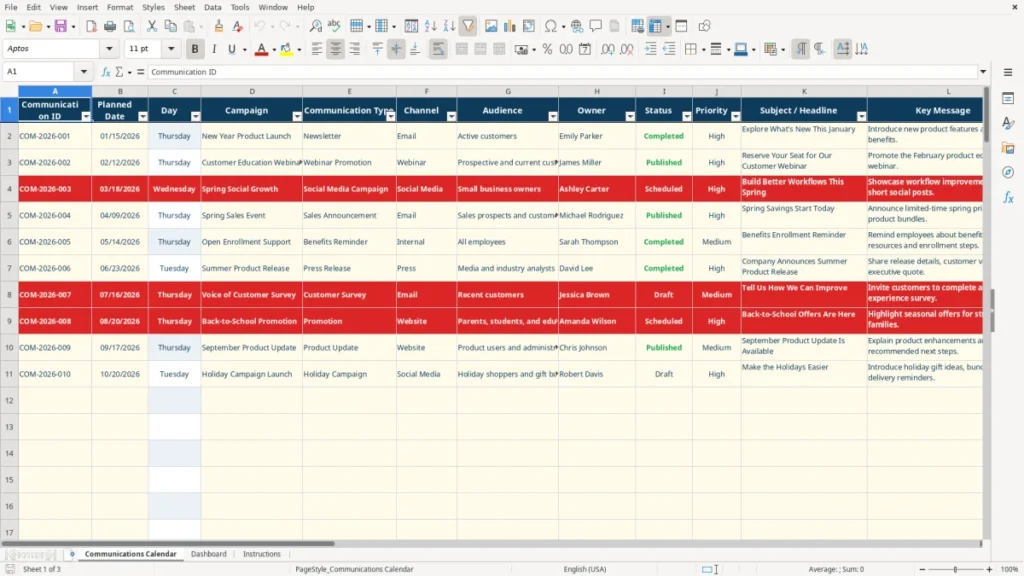Apply yellow highlighting color
Image resolution: width=1024 pixels, height=576 pixels.
(x=286, y=49)
